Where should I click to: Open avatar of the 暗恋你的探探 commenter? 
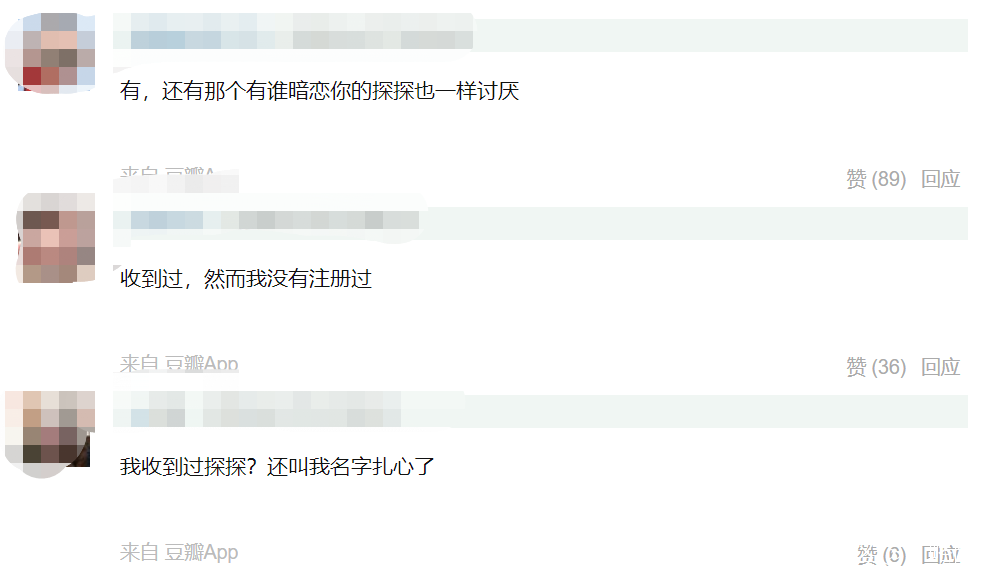click(x=50, y=53)
